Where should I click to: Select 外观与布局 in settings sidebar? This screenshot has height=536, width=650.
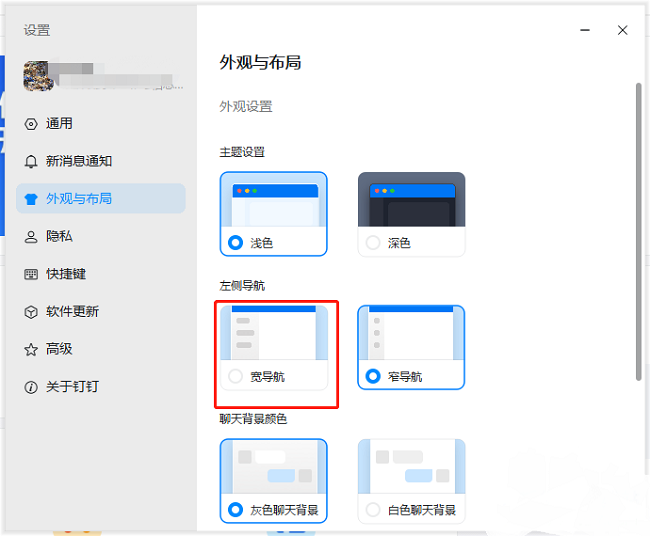[x=101, y=199]
